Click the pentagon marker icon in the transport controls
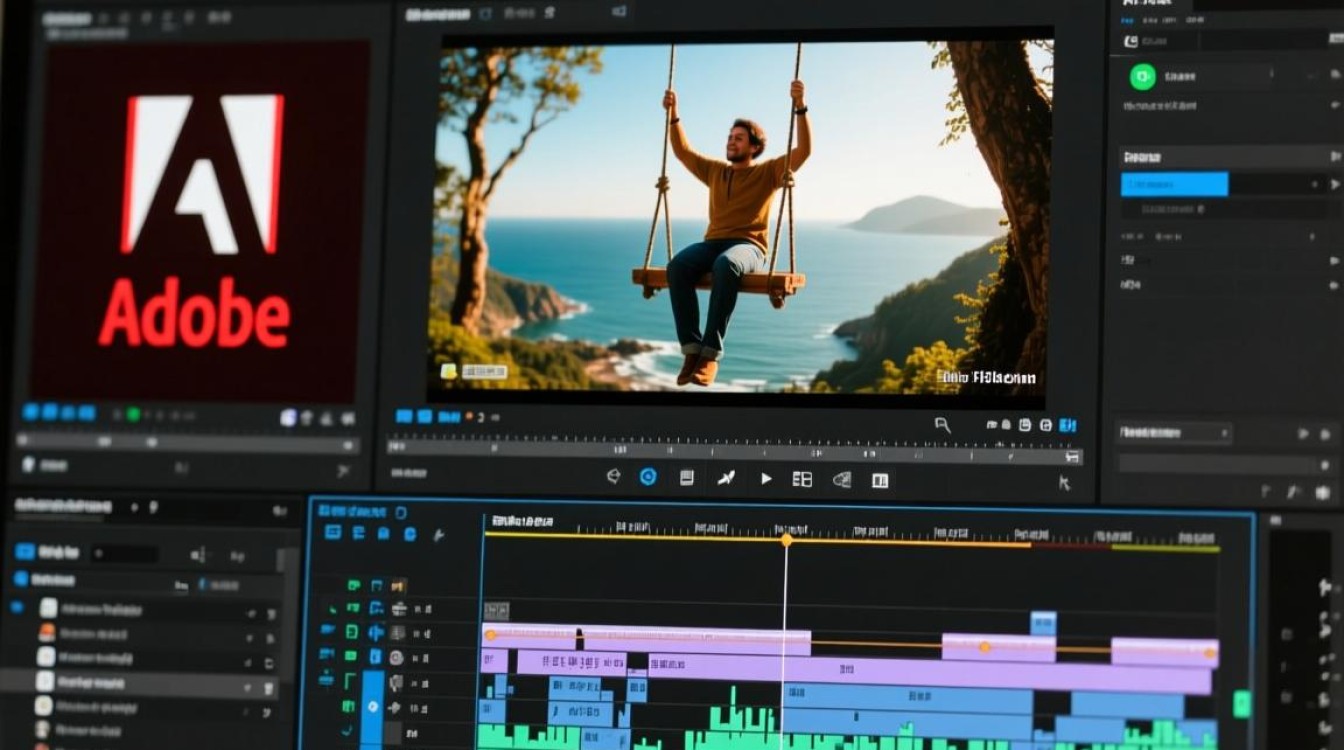 (614, 478)
